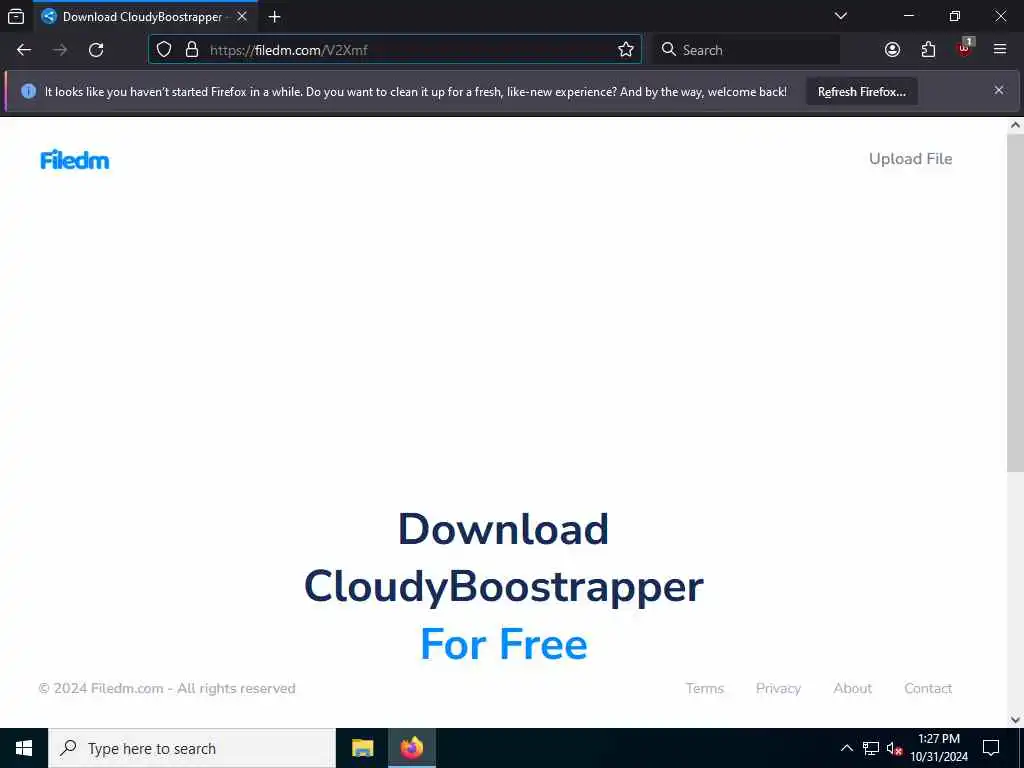Open the About footer link
1024x768 pixels.
click(852, 688)
